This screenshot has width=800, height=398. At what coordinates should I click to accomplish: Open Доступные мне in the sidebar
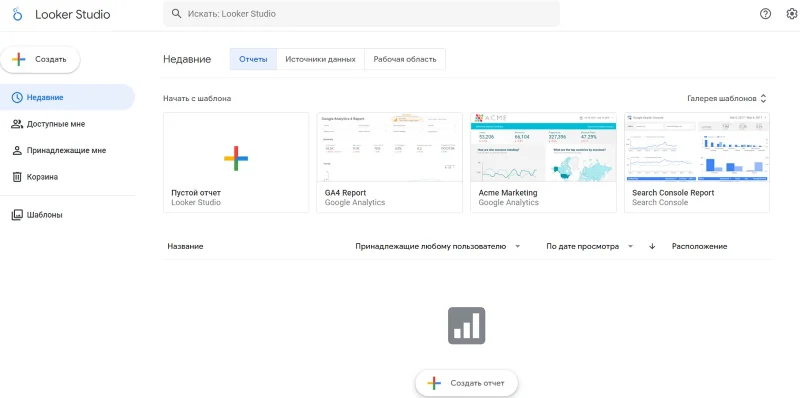[67, 124]
